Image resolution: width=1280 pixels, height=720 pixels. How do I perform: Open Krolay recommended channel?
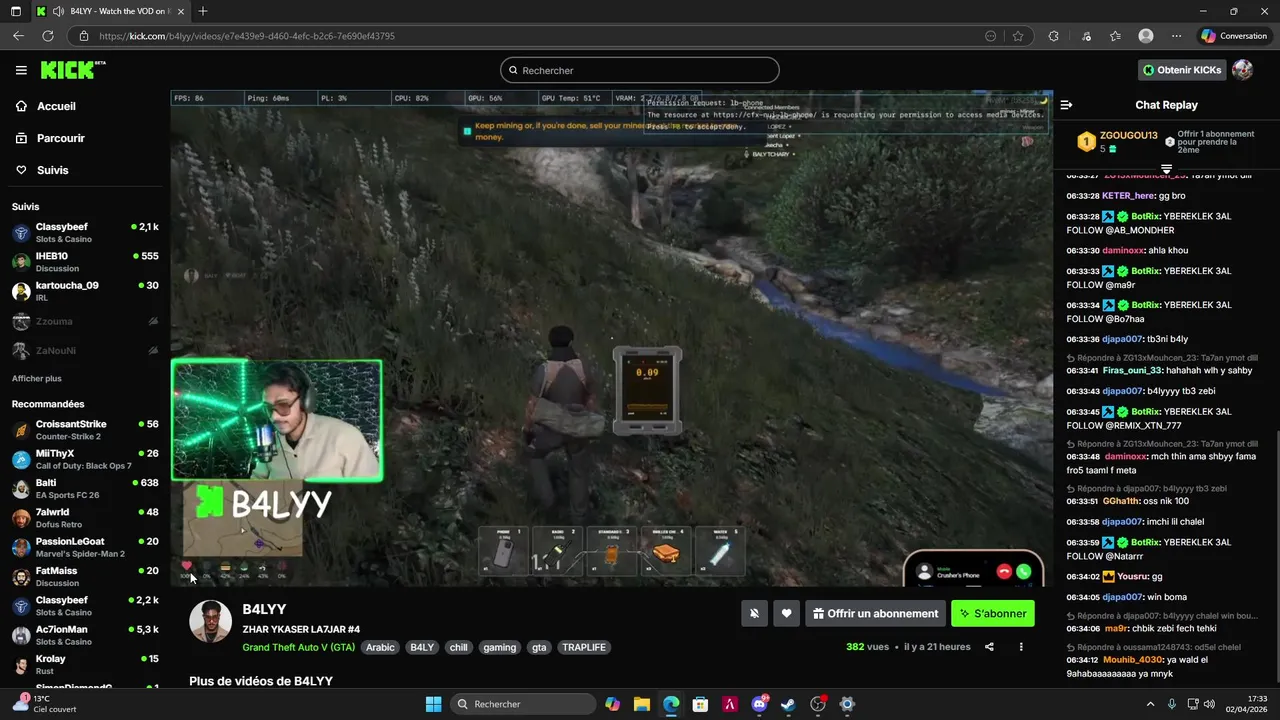[85, 665]
